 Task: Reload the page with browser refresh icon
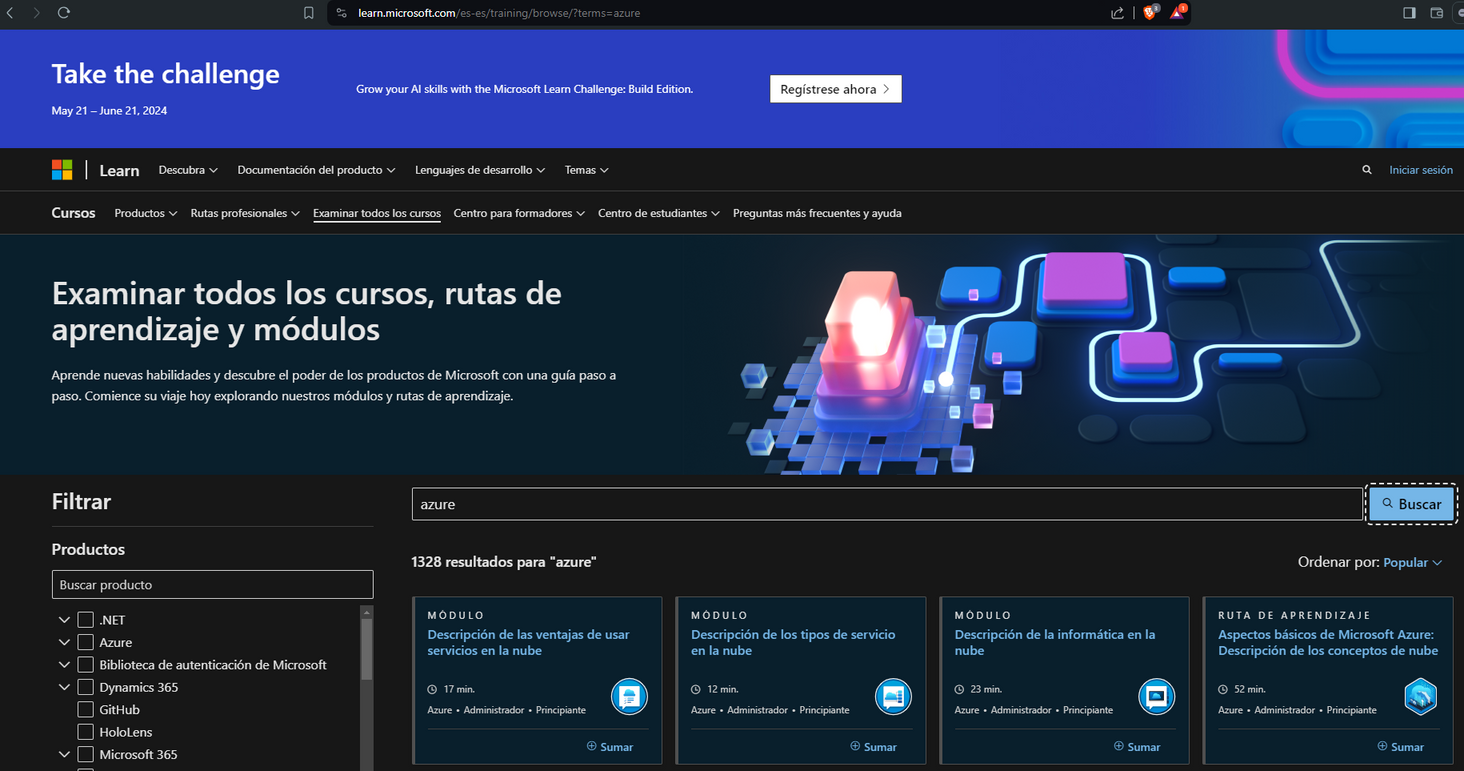tap(64, 13)
